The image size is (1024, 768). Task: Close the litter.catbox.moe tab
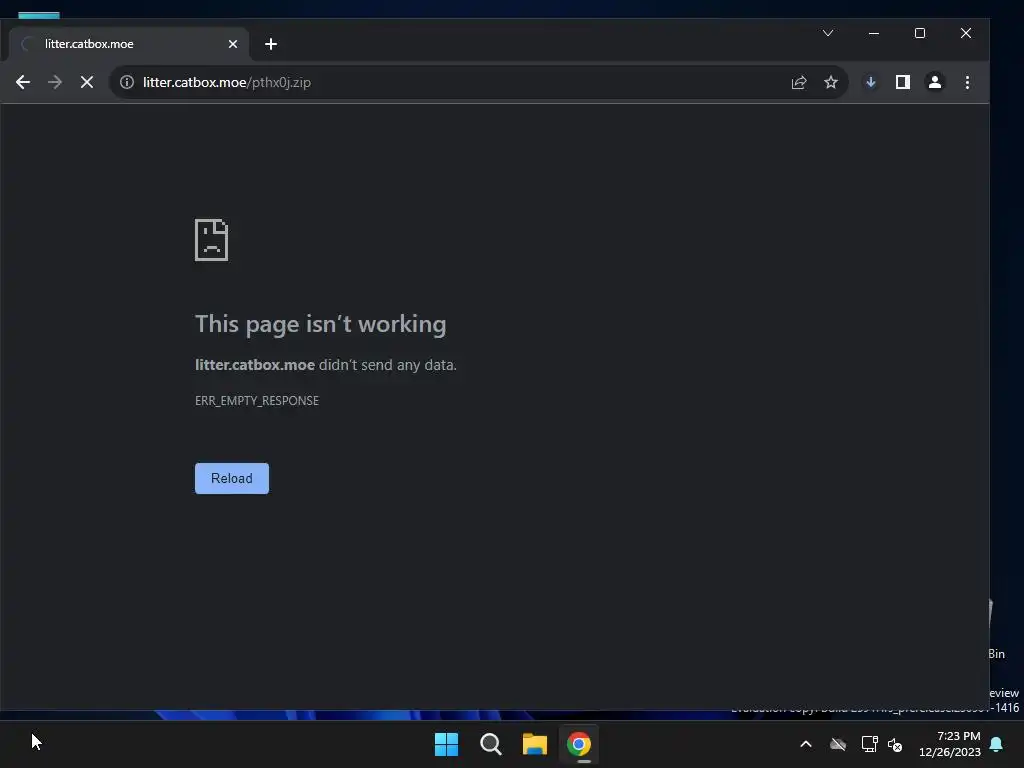coord(232,44)
